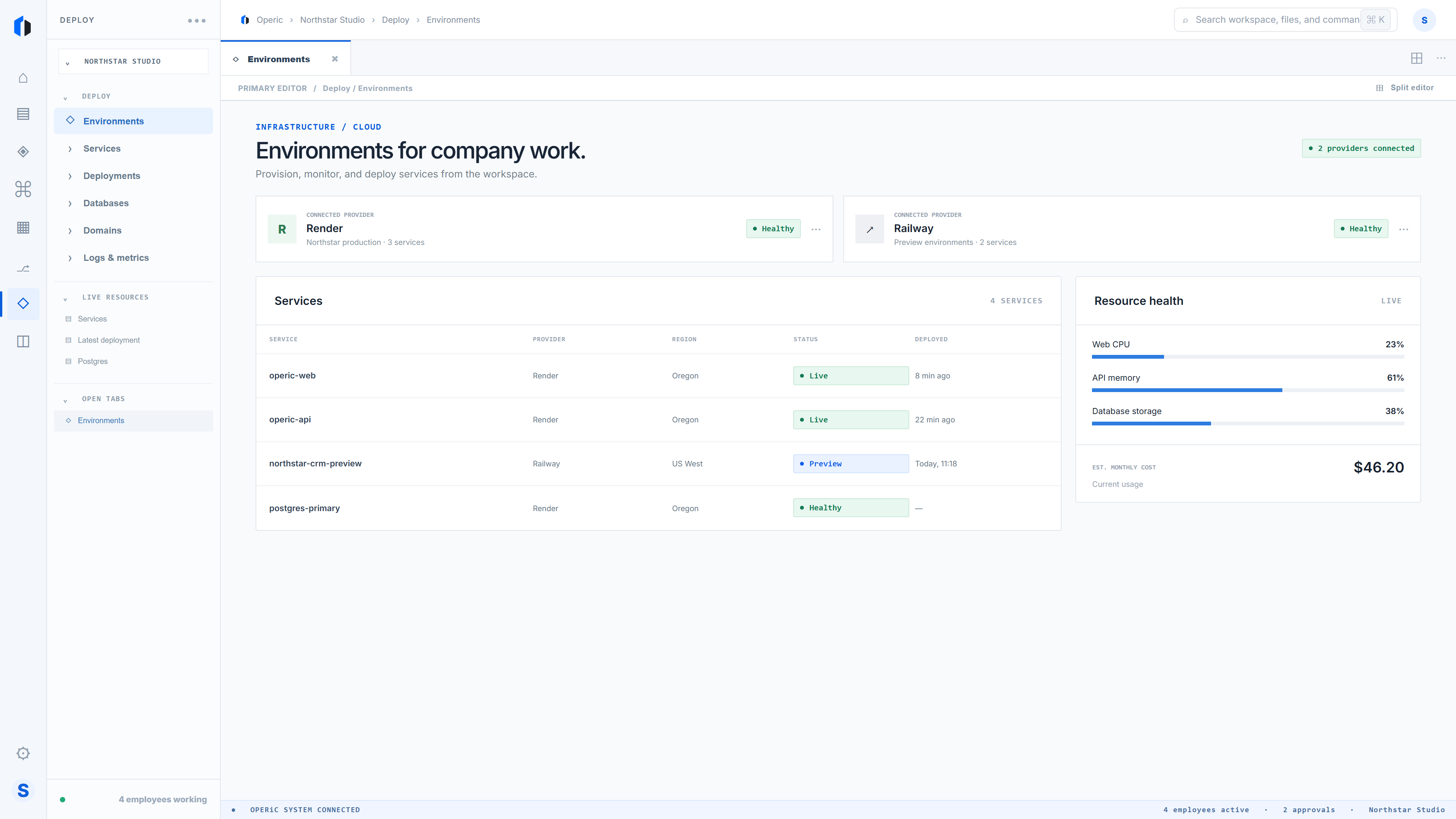Click the S user avatar in top bar

point(1424,20)
